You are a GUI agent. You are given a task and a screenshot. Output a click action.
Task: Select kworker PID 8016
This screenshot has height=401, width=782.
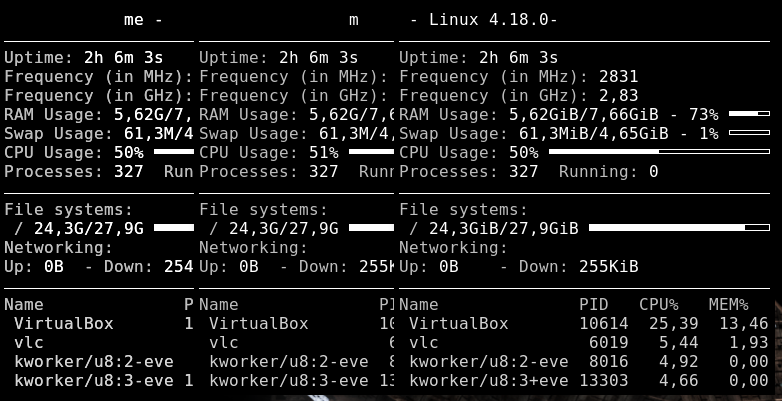tap(609, 361)
